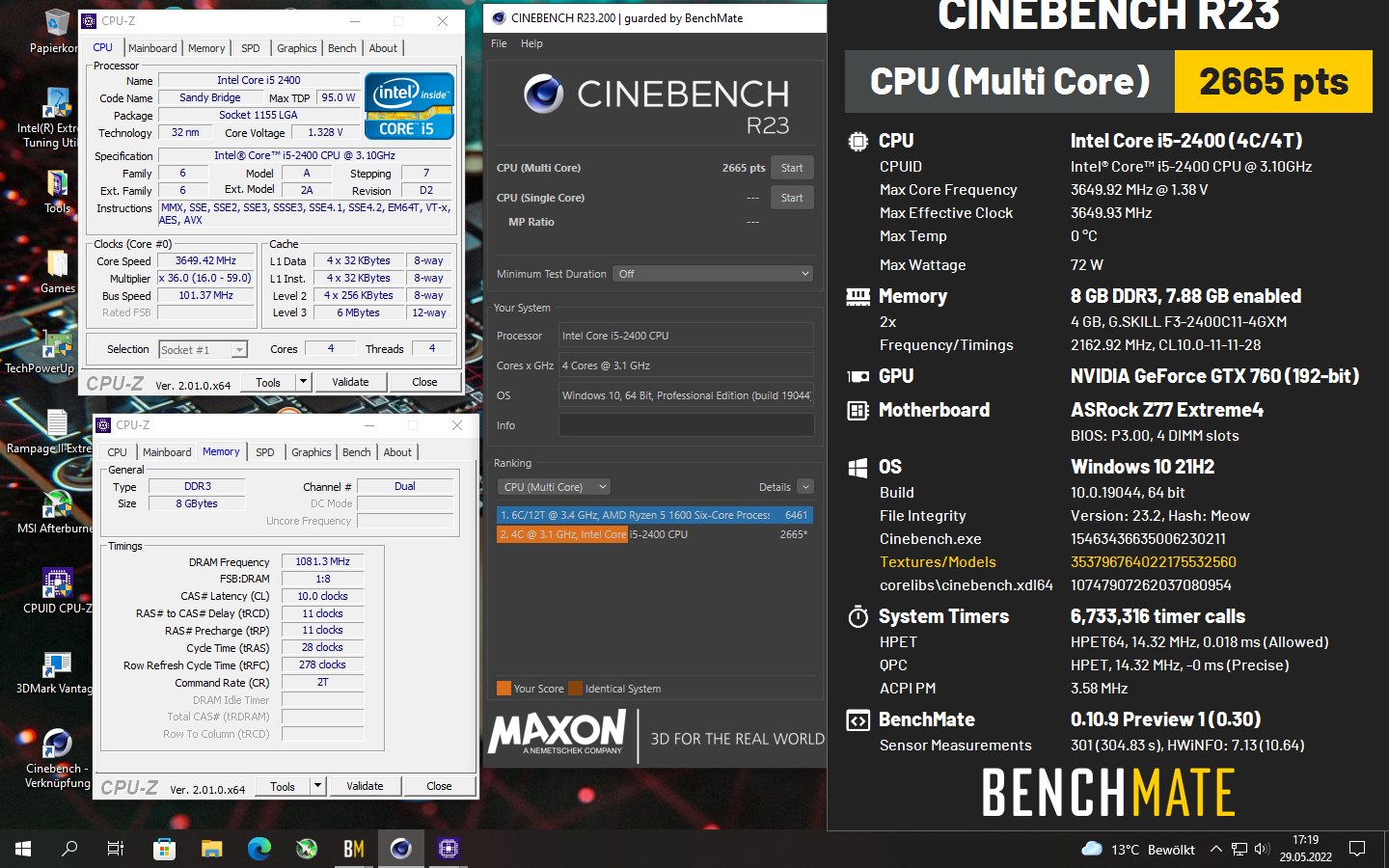Open File Explorer from taskbar

pyautogui.click(x=211, y=849)
